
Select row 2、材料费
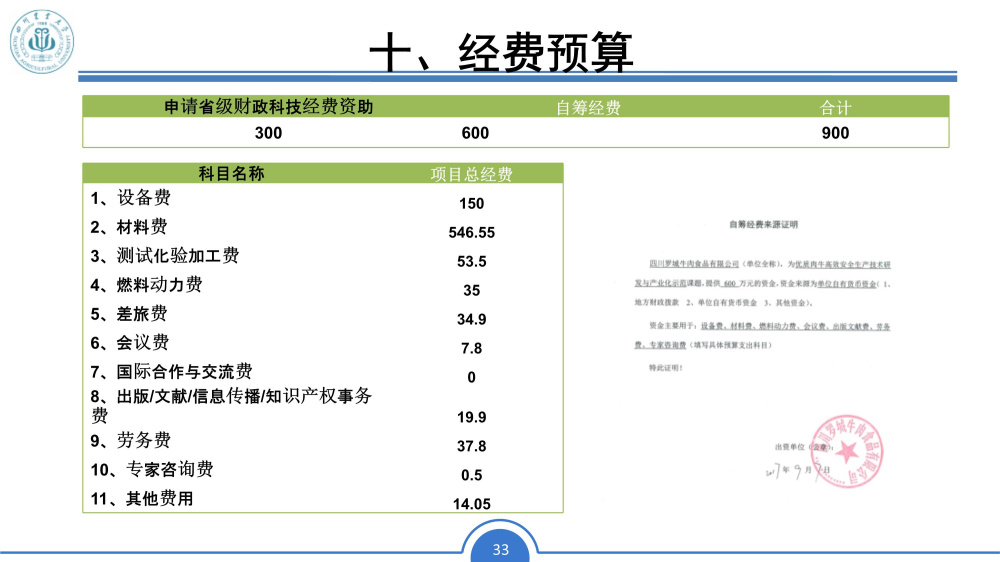[129, 226]
